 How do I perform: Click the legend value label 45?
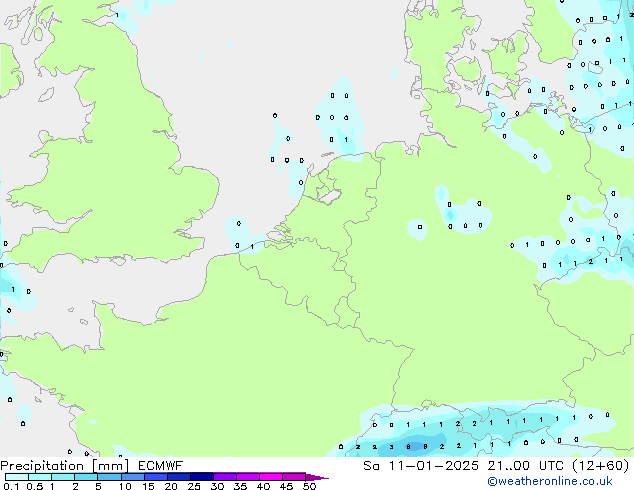(x=286, y=487)
